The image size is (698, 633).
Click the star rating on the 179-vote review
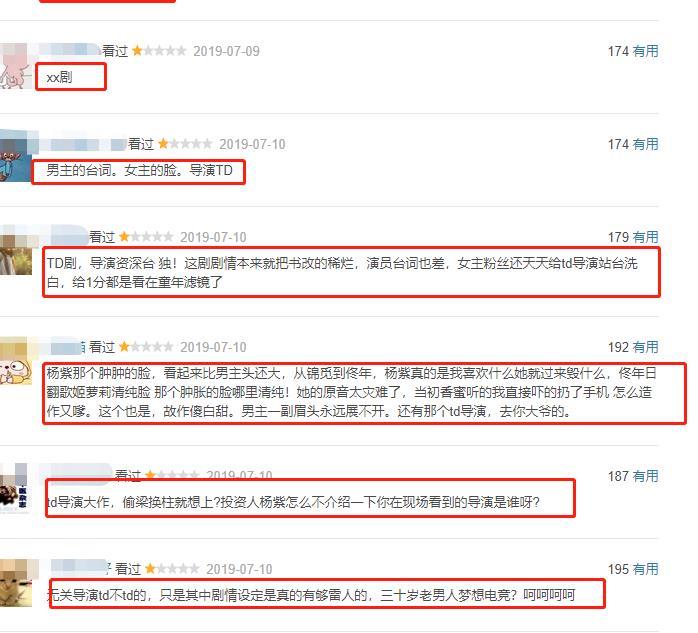[146, 236]
